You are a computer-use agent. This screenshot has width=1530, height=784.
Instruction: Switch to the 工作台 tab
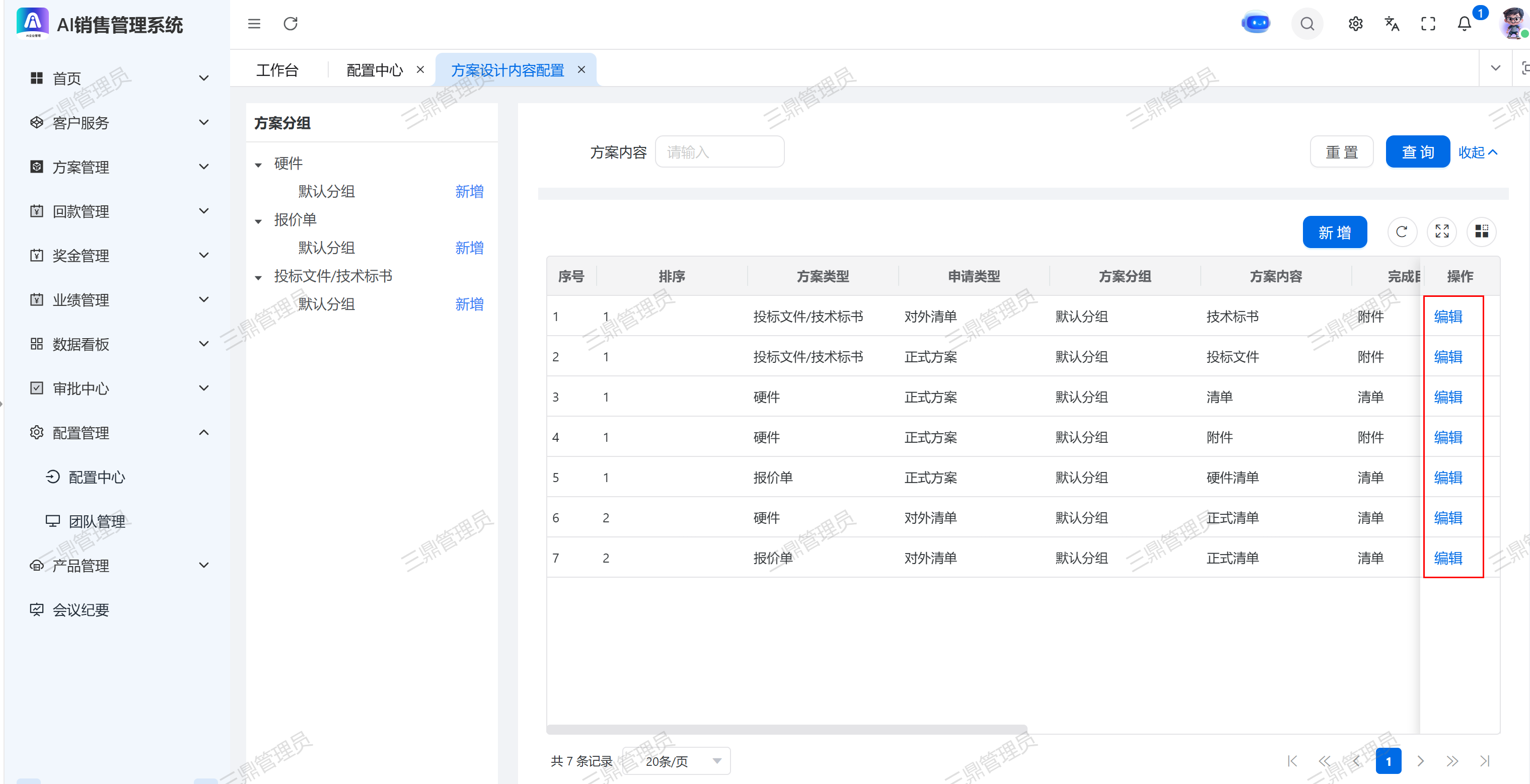tap(277, 70)
